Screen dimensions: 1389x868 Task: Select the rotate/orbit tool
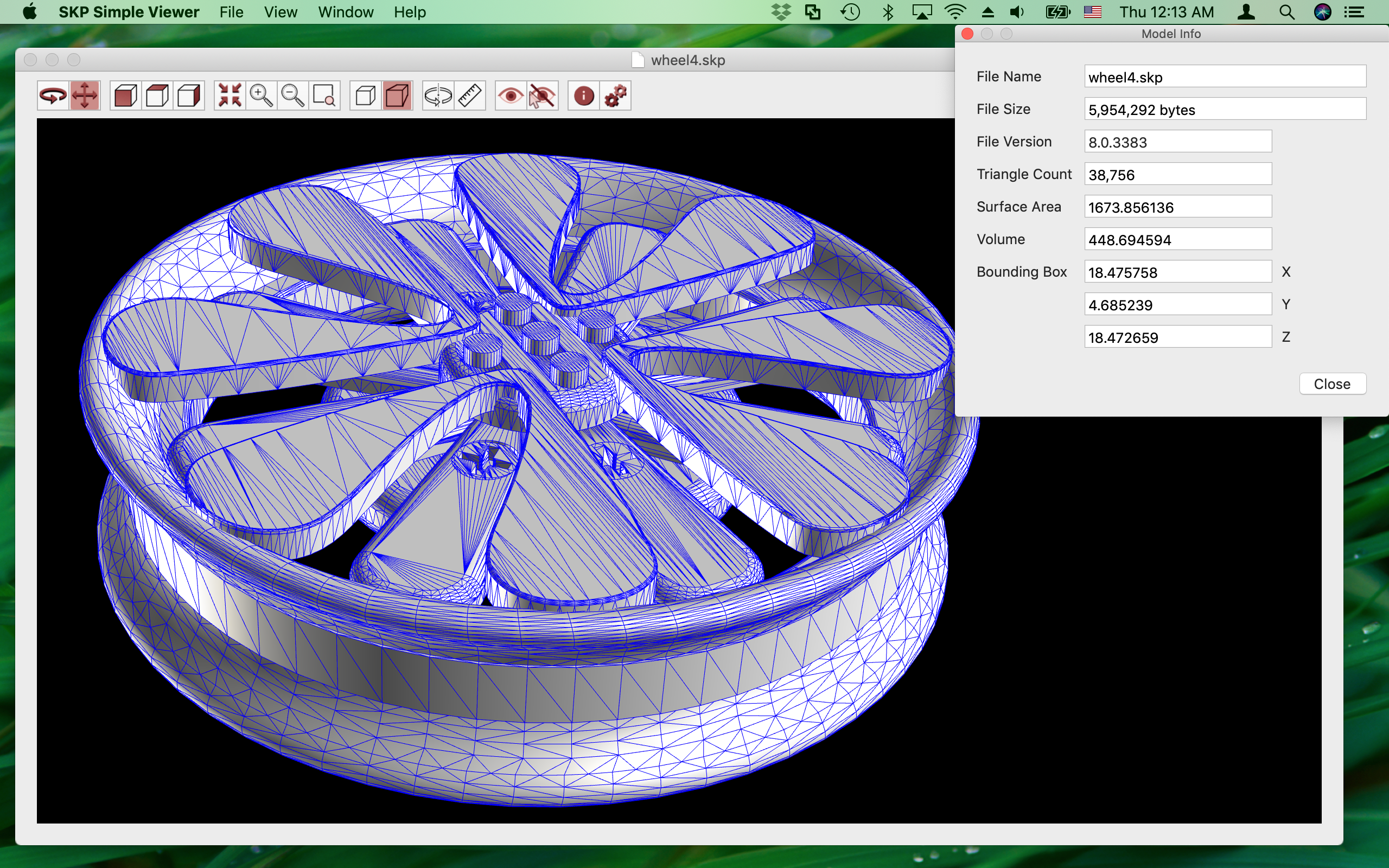pyautogui.click(x=53, y=96)
